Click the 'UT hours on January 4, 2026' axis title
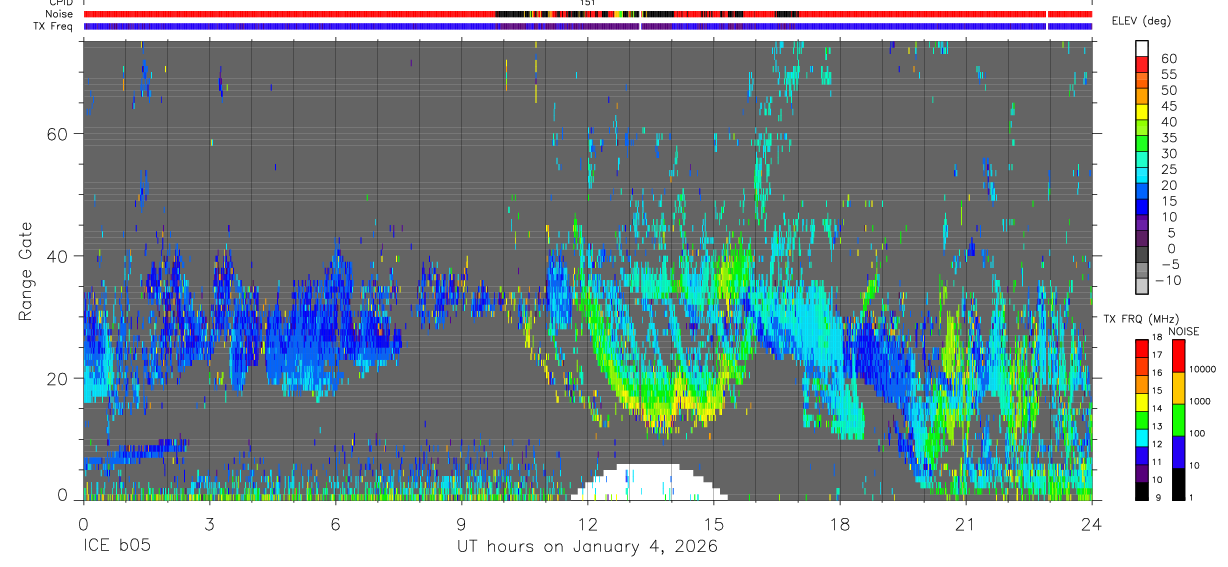1228x567 pixels. [x=587, y=547]
